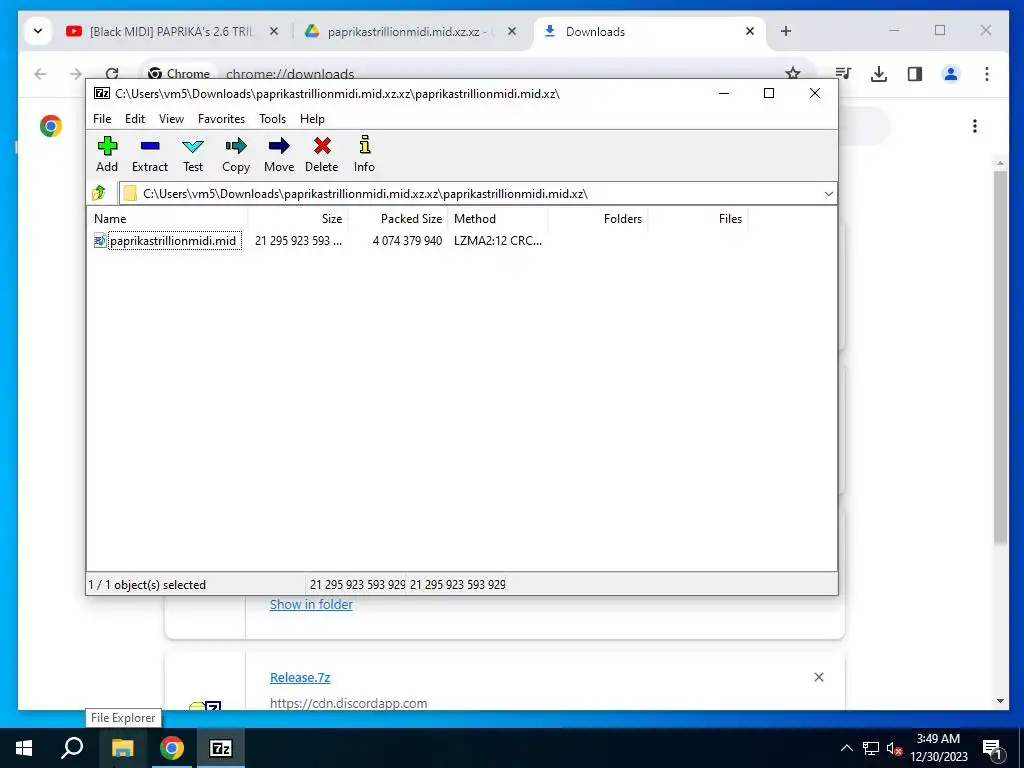This screenshot has width=1024, height=768.
Task: Open the View menu
Action: pyautogui.click(x=171, y=119)
